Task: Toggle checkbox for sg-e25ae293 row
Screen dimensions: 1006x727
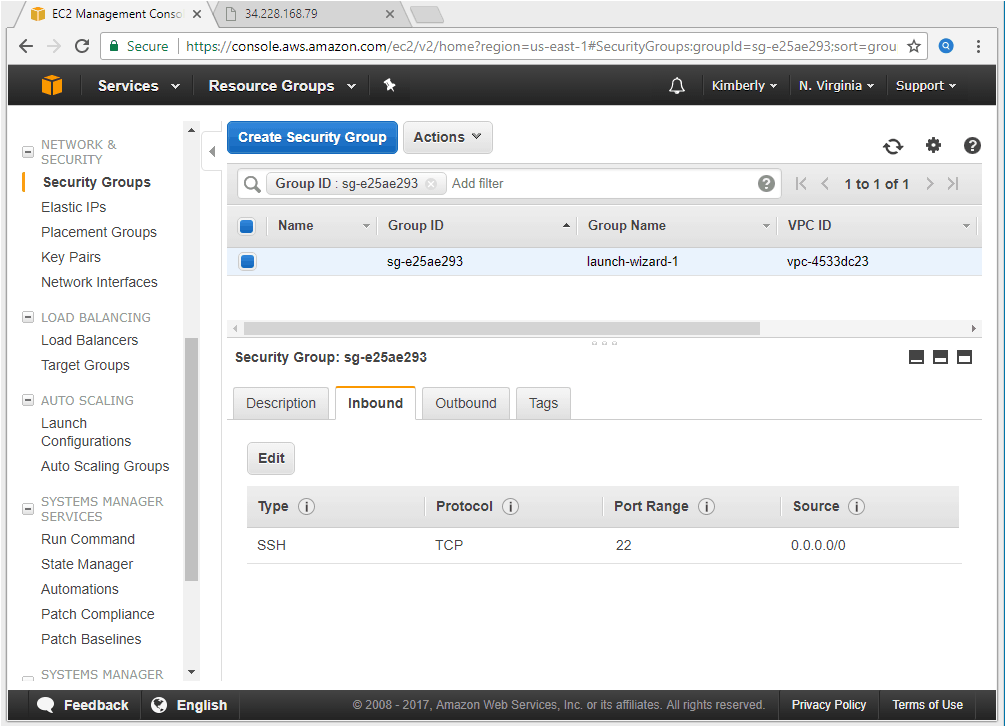Action: [247, 261]
